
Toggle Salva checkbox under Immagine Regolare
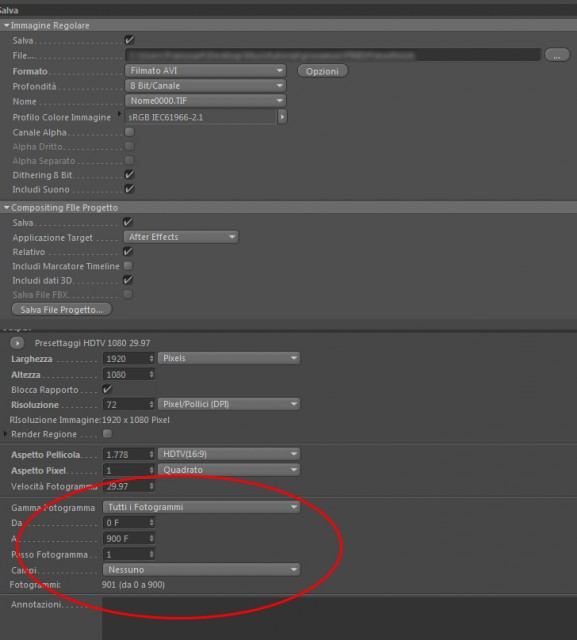click(129, 40)
